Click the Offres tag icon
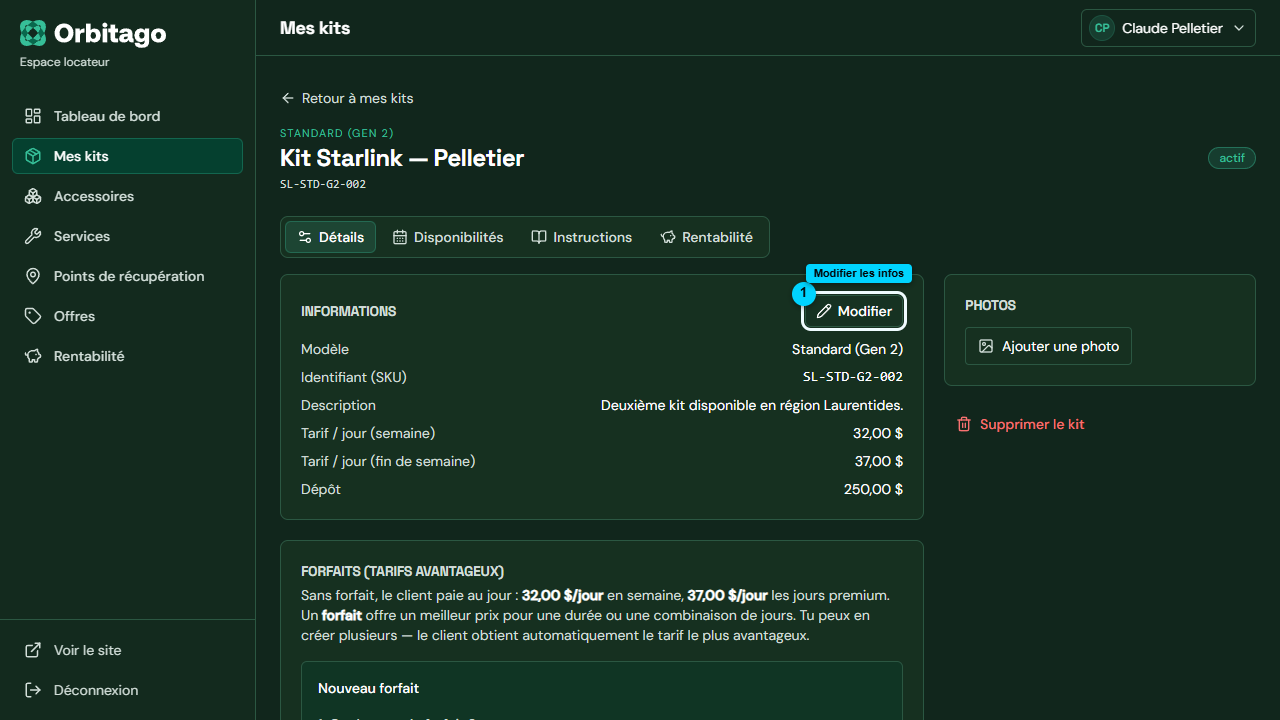This screenshot has height=720, width=1280. (x=33, y=316)
